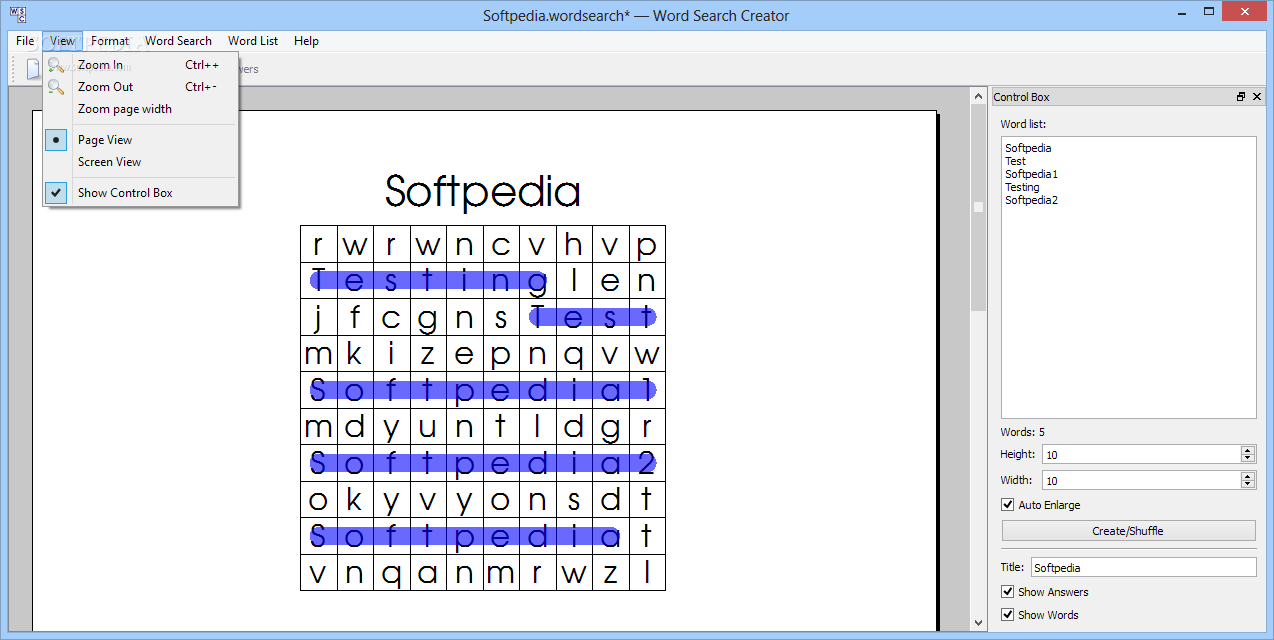This screenshot has width=1274, height=640.
Task: Click the Create/Shuffle button
Action: (1128, 531)
